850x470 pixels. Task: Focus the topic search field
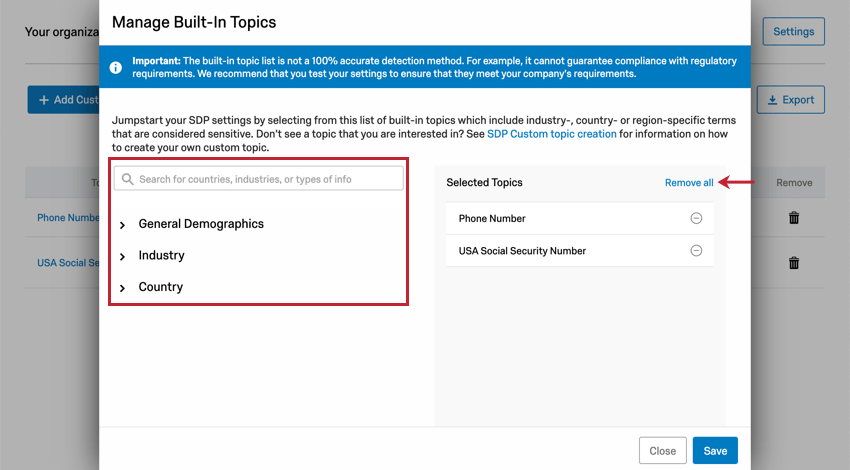pos(265,179)
